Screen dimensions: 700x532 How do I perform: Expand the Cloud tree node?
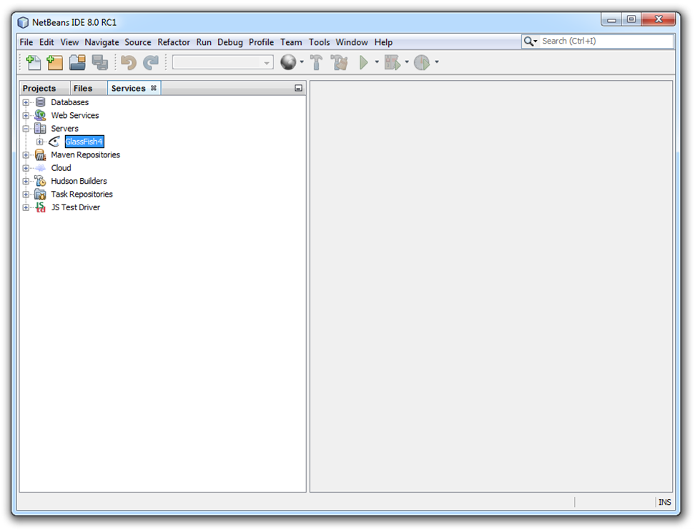(26, 168)
